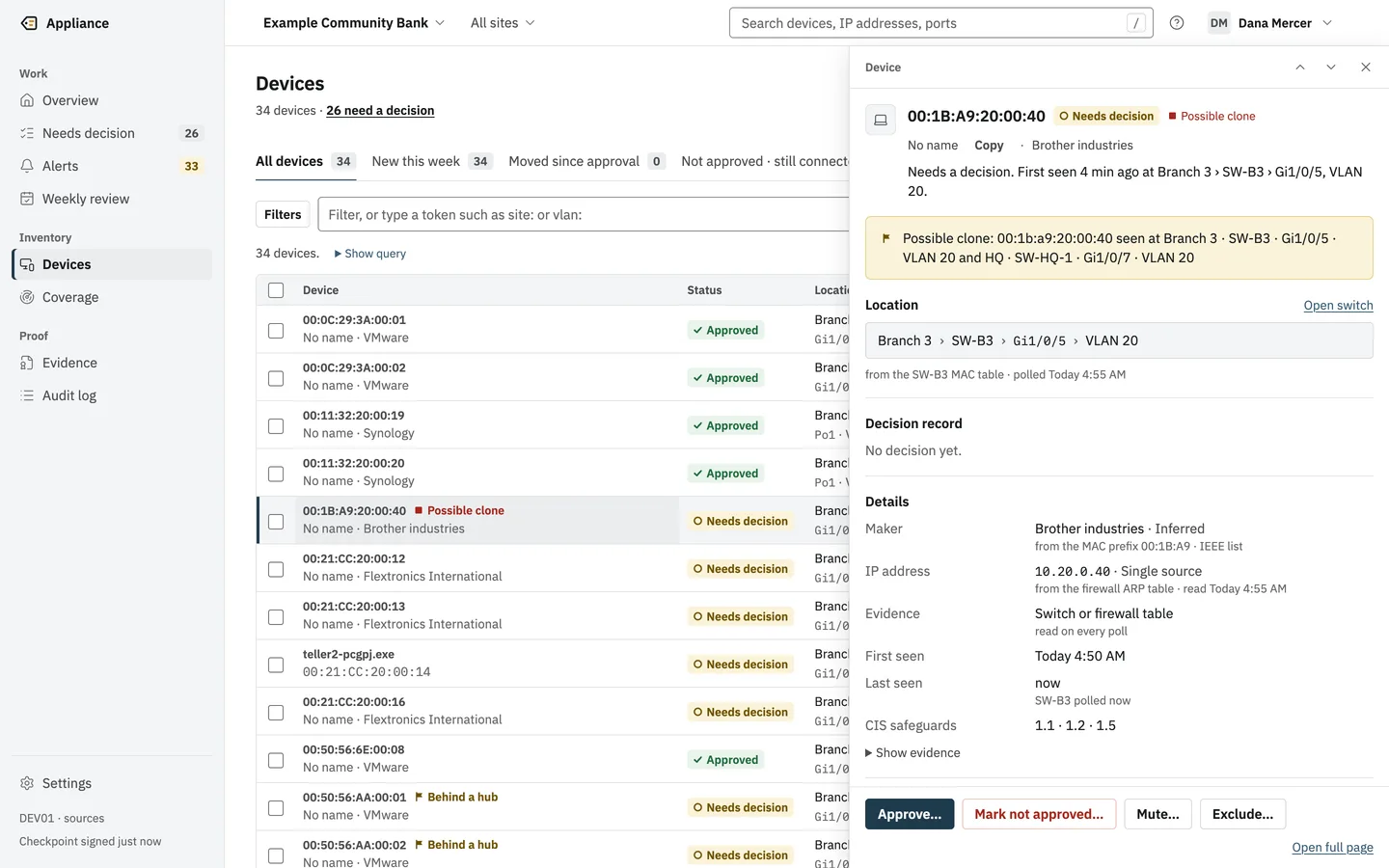Click the help question mark icon
Screen dimensions: 1389x868
(1177, 23)
